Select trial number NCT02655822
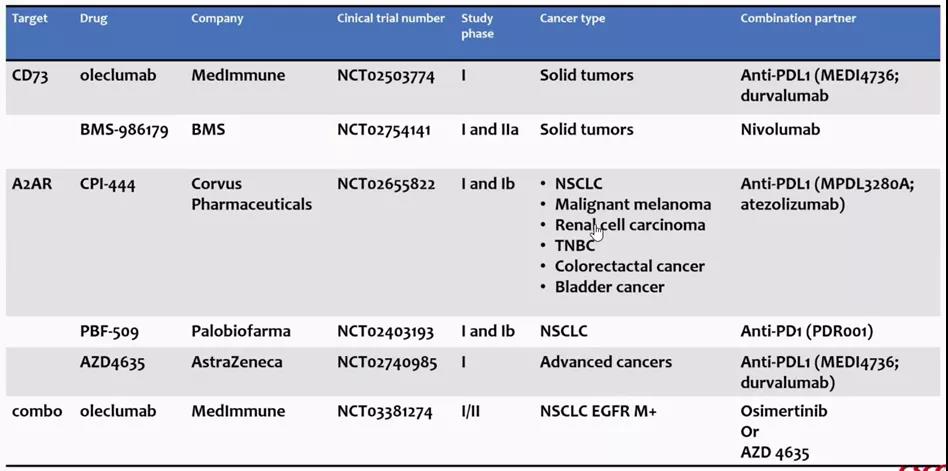 [386, 184]
